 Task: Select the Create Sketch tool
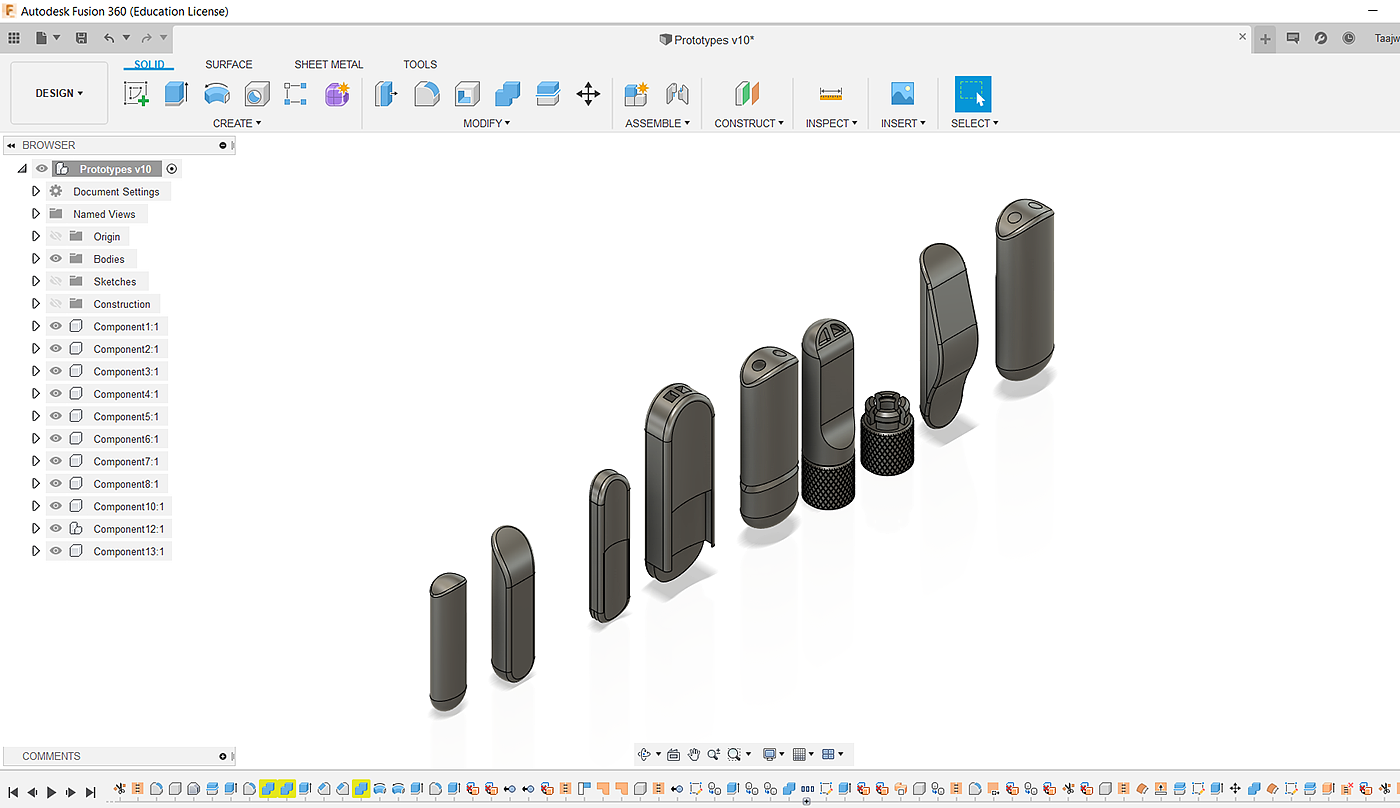coord(136,94)
